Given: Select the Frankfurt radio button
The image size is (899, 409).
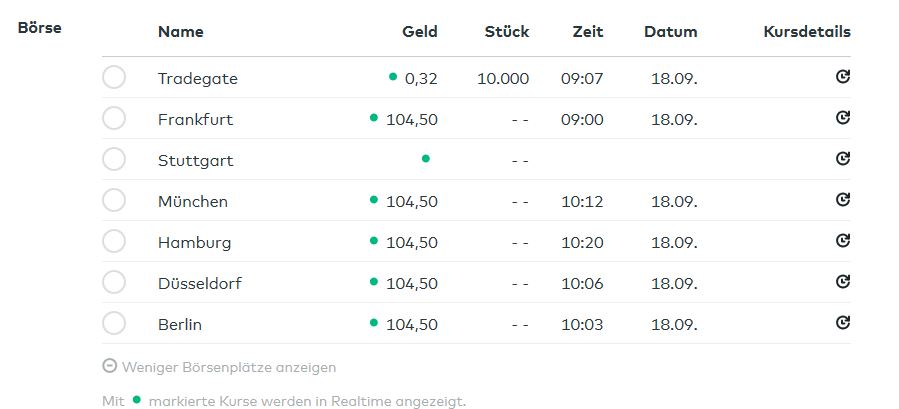Looking at the screenshot, I should (114, 118).
